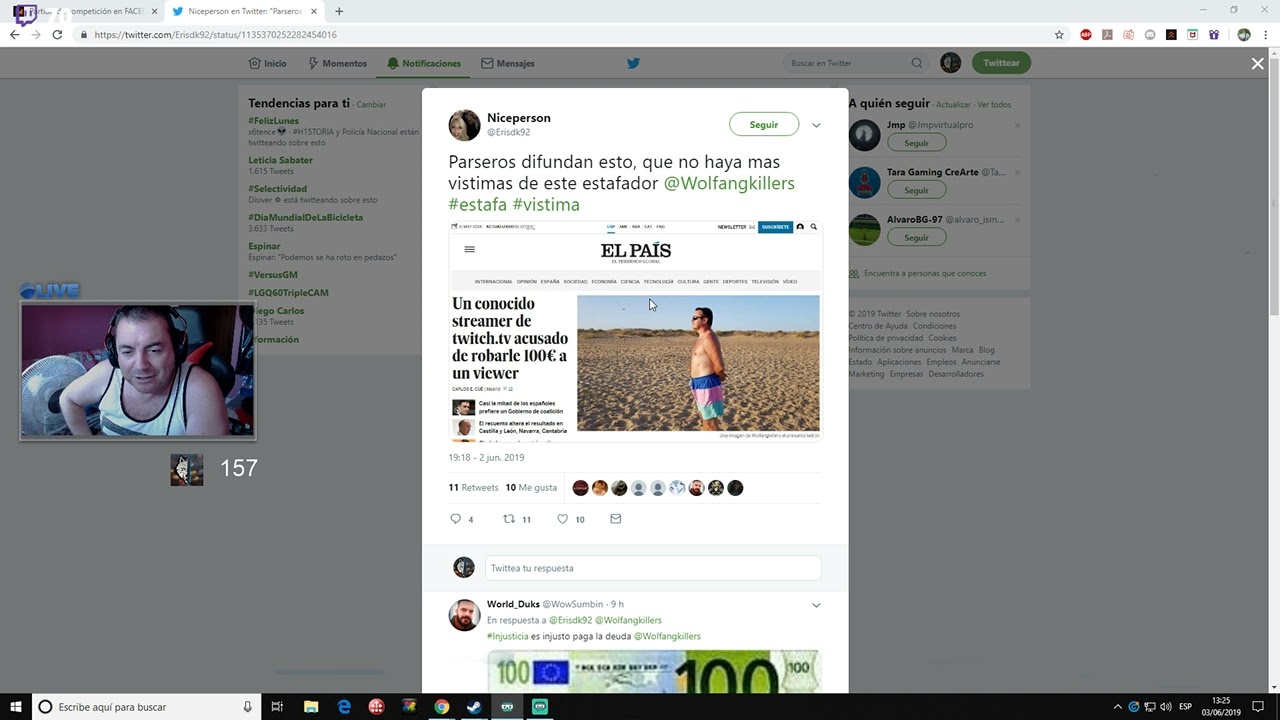Send tweet via direct message envelope icon
Viewport: 1280px width, 720px height.
pos(615,519)
